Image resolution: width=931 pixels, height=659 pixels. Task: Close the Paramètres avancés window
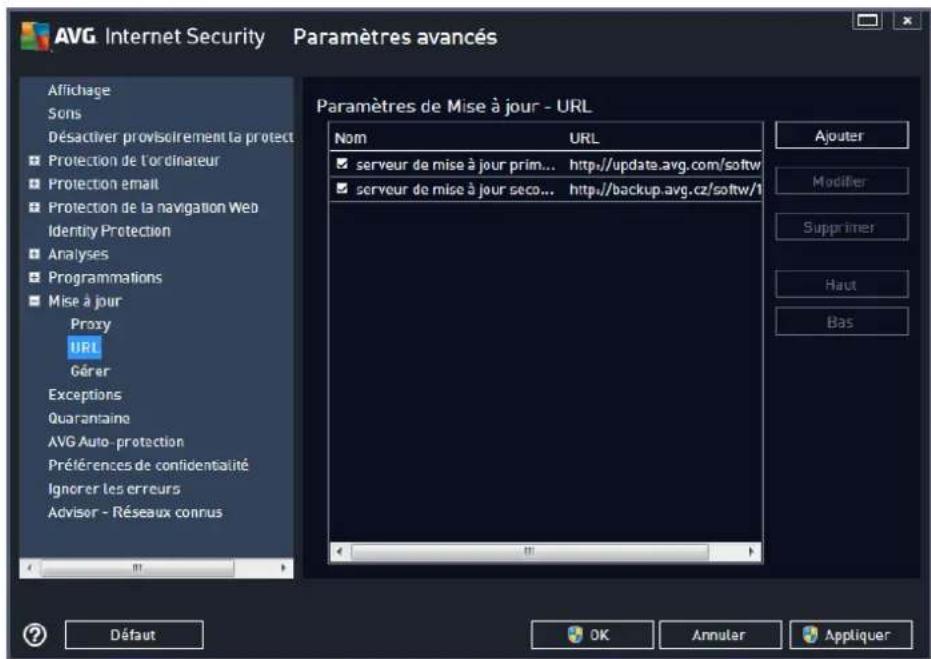click(x=907, y=21)
